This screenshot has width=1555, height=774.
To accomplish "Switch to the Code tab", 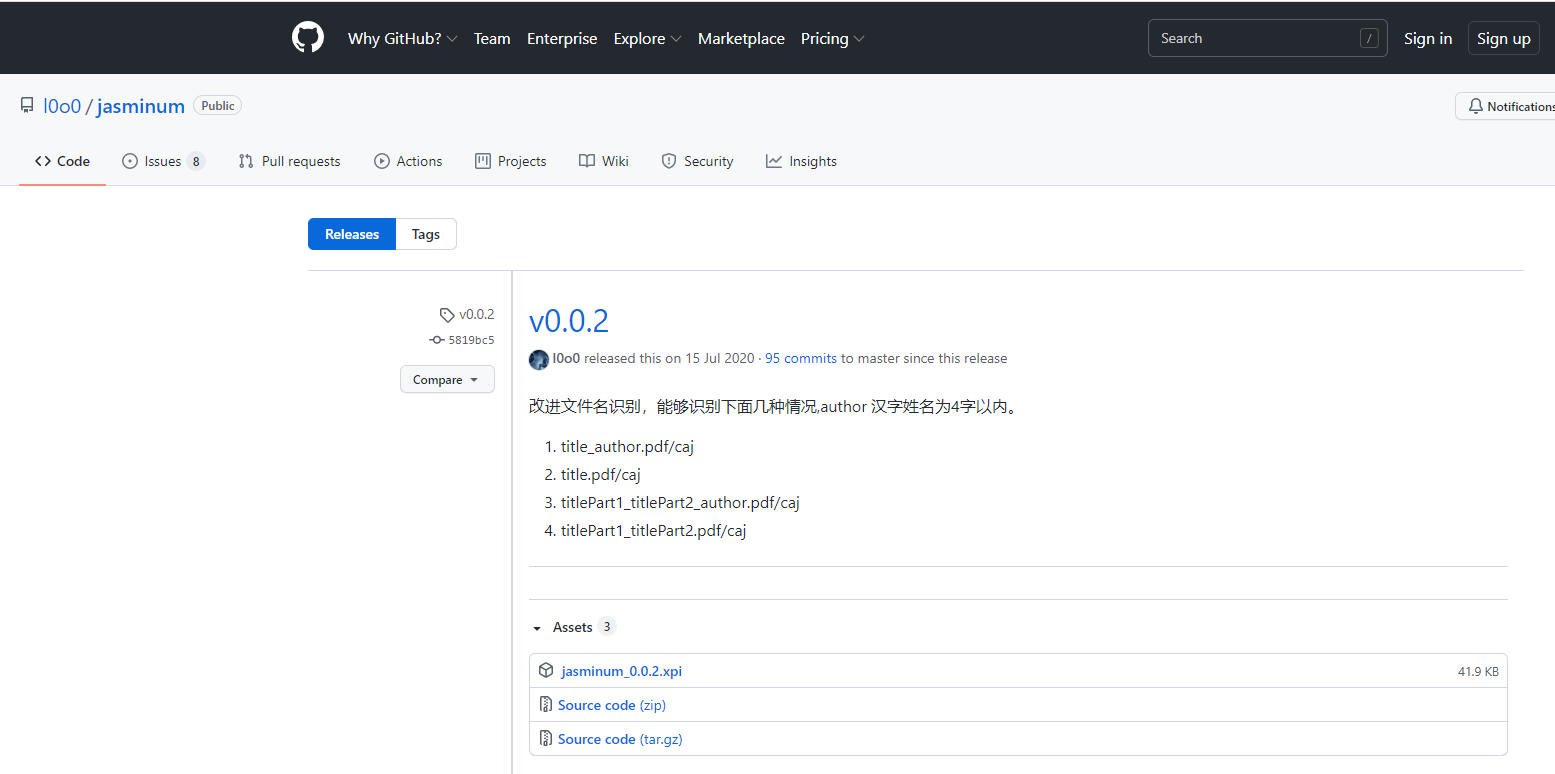I will coord(62,161).
